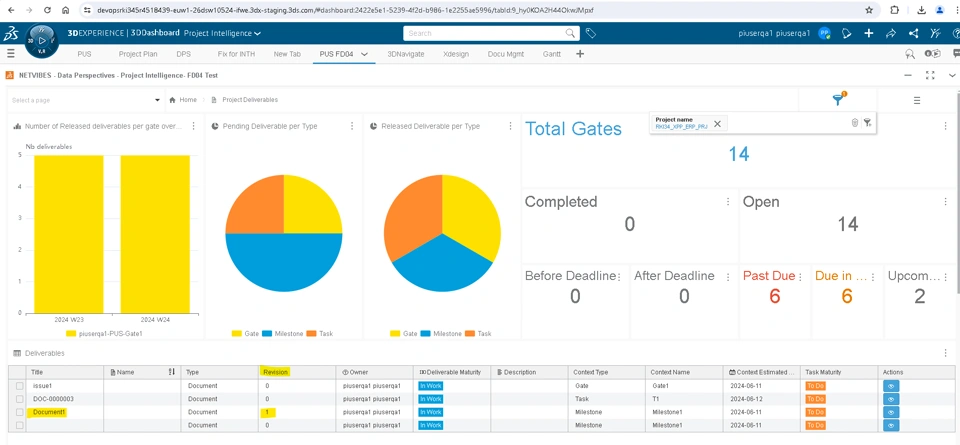Image resolution: width=960 pixels, height=445 pixels.
Task: View details eye icon for Document1 row
Action: pos(891,413)
